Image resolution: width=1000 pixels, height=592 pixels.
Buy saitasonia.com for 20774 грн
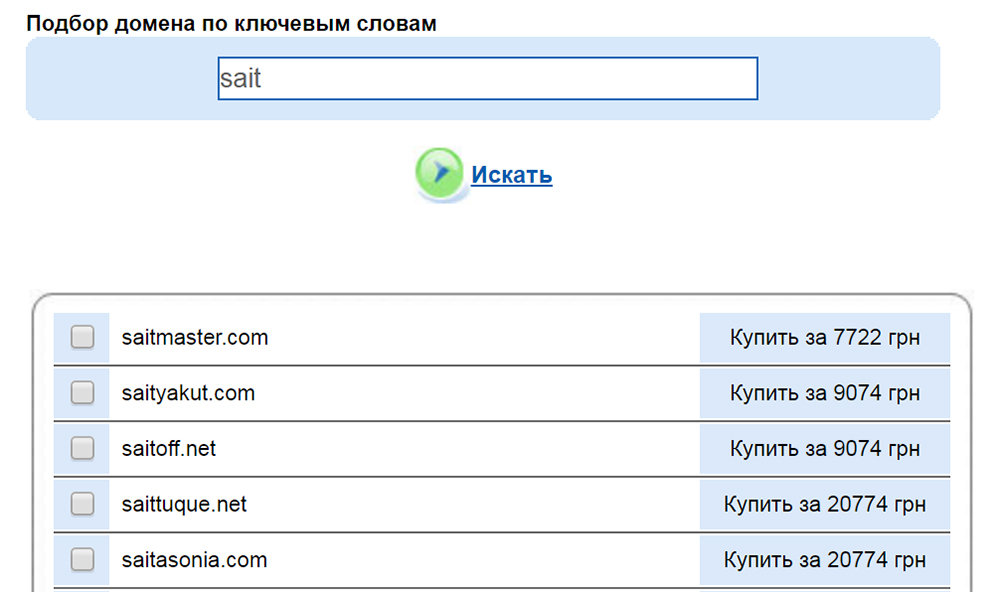coord(824,560)
